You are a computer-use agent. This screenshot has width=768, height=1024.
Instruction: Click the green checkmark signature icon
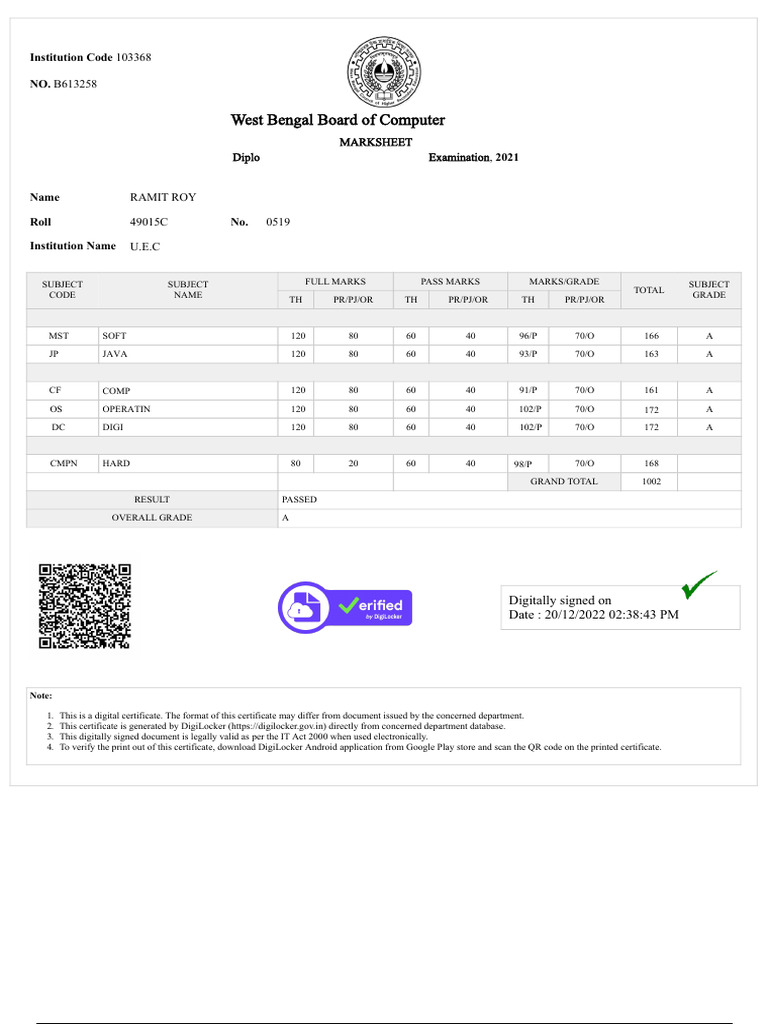coord(699,584)
